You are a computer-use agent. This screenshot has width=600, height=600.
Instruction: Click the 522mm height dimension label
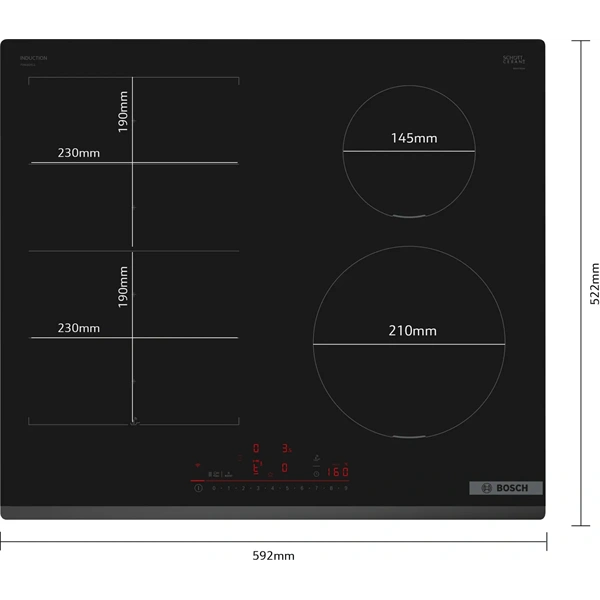592,283
